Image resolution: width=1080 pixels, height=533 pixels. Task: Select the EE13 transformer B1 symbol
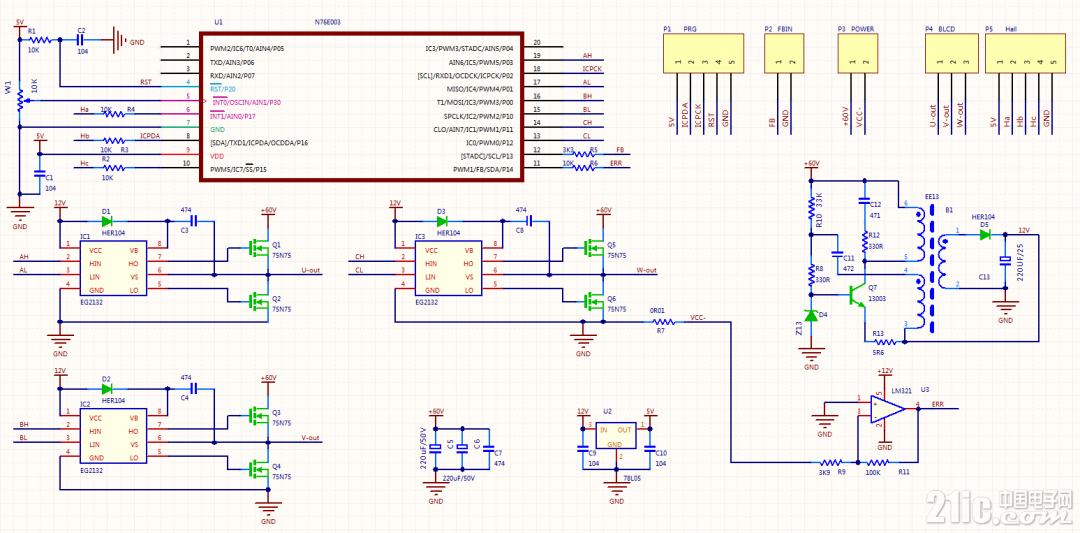pyautogui.click(x=930, y=271)
